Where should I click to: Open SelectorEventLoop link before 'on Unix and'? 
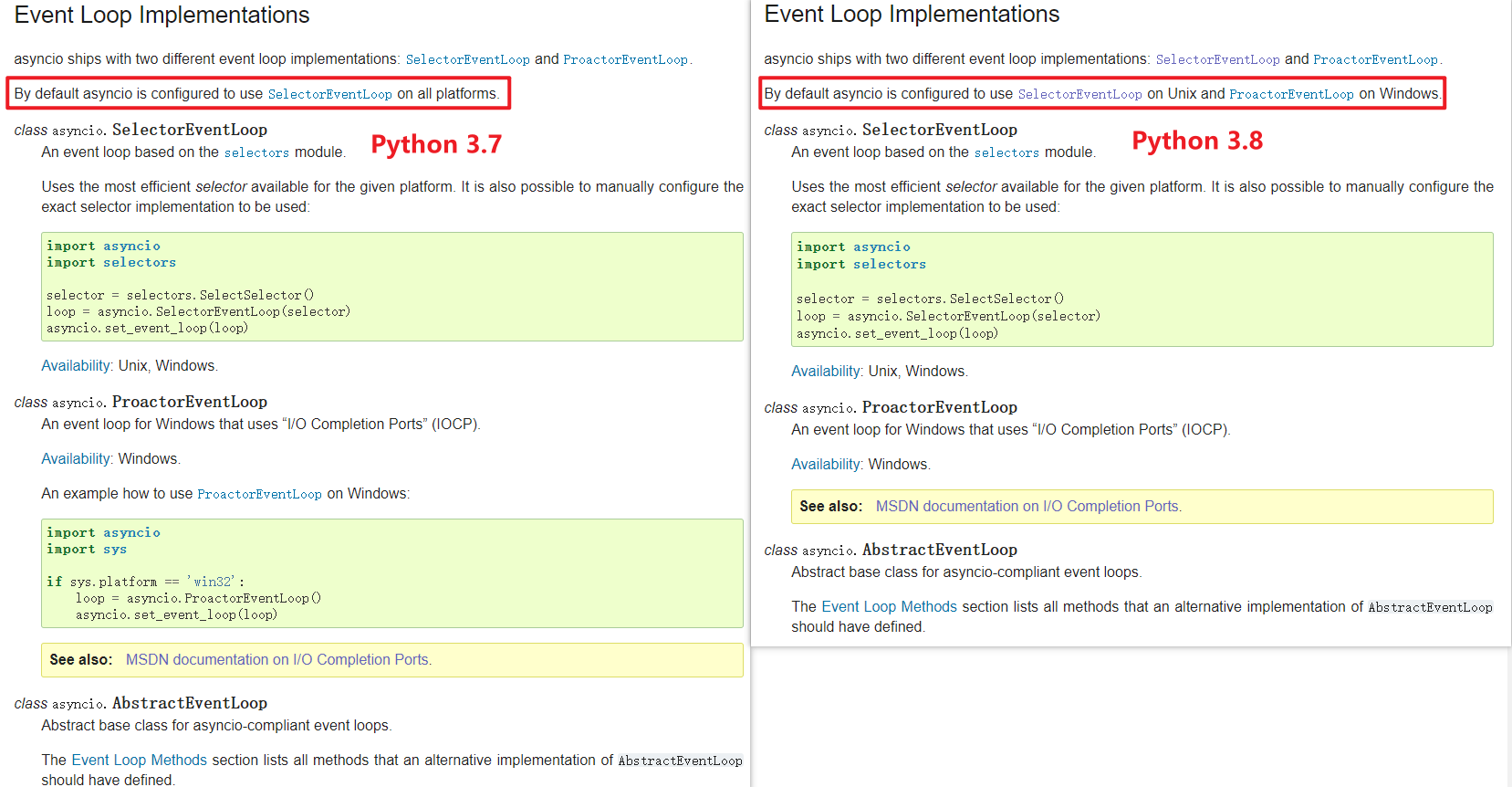point(1079,94)
